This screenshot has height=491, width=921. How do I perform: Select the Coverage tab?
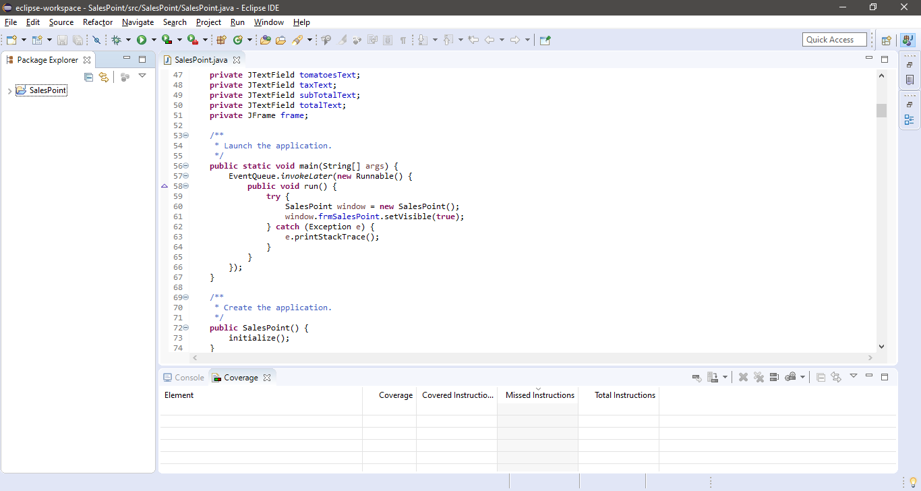[x=241, y=378]
